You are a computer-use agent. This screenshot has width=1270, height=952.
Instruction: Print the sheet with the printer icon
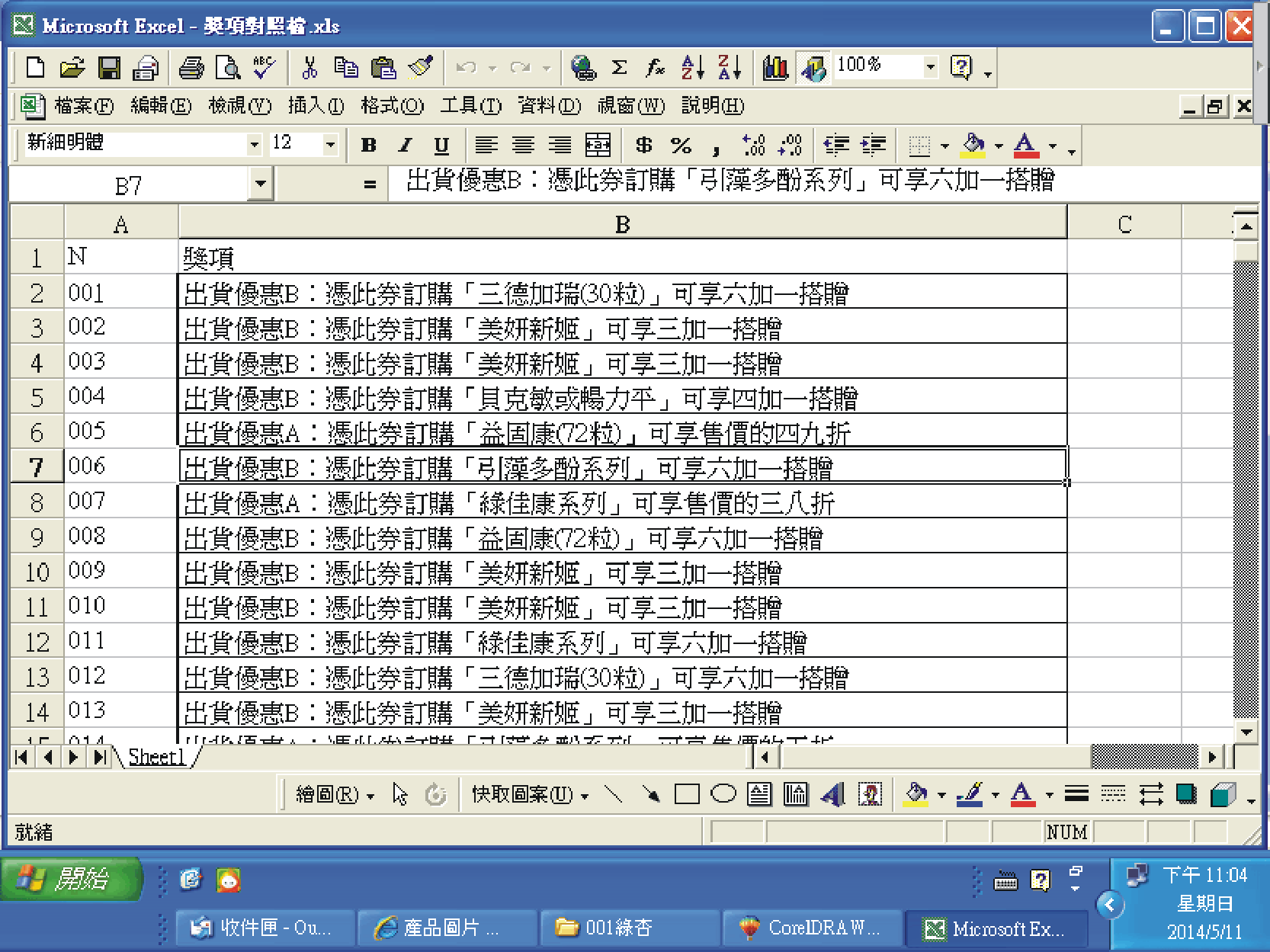(146, 68)
